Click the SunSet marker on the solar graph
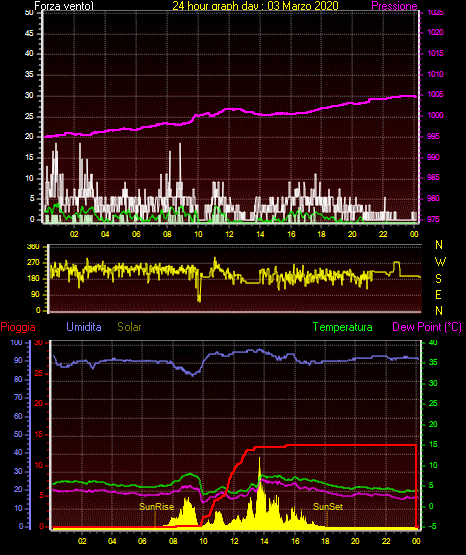This screenshot has width=466, height=555. click(328, 507)
